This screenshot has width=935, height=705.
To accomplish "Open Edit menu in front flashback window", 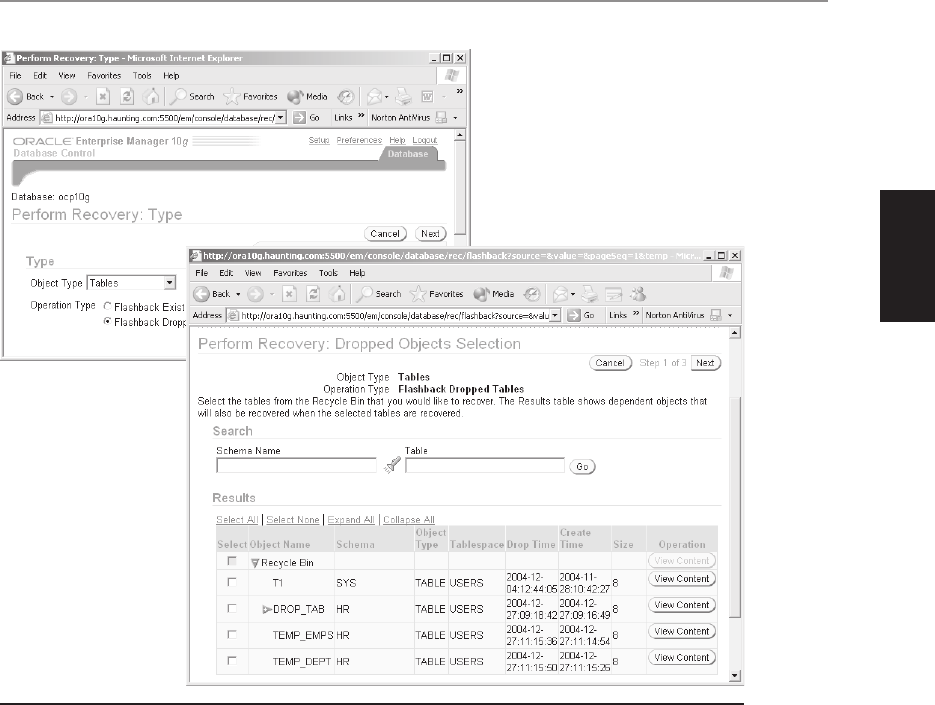I will pyautogui.click(x=226, y=273).
